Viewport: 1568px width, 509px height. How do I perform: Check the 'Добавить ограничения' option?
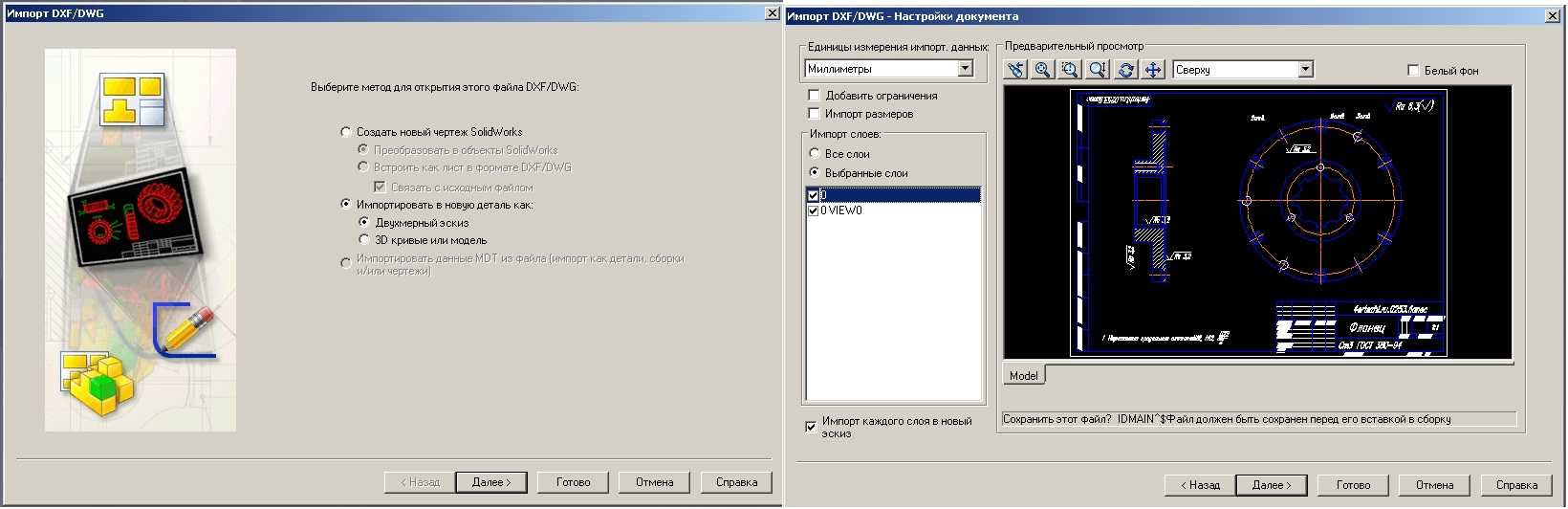click(x=815, y=96)
